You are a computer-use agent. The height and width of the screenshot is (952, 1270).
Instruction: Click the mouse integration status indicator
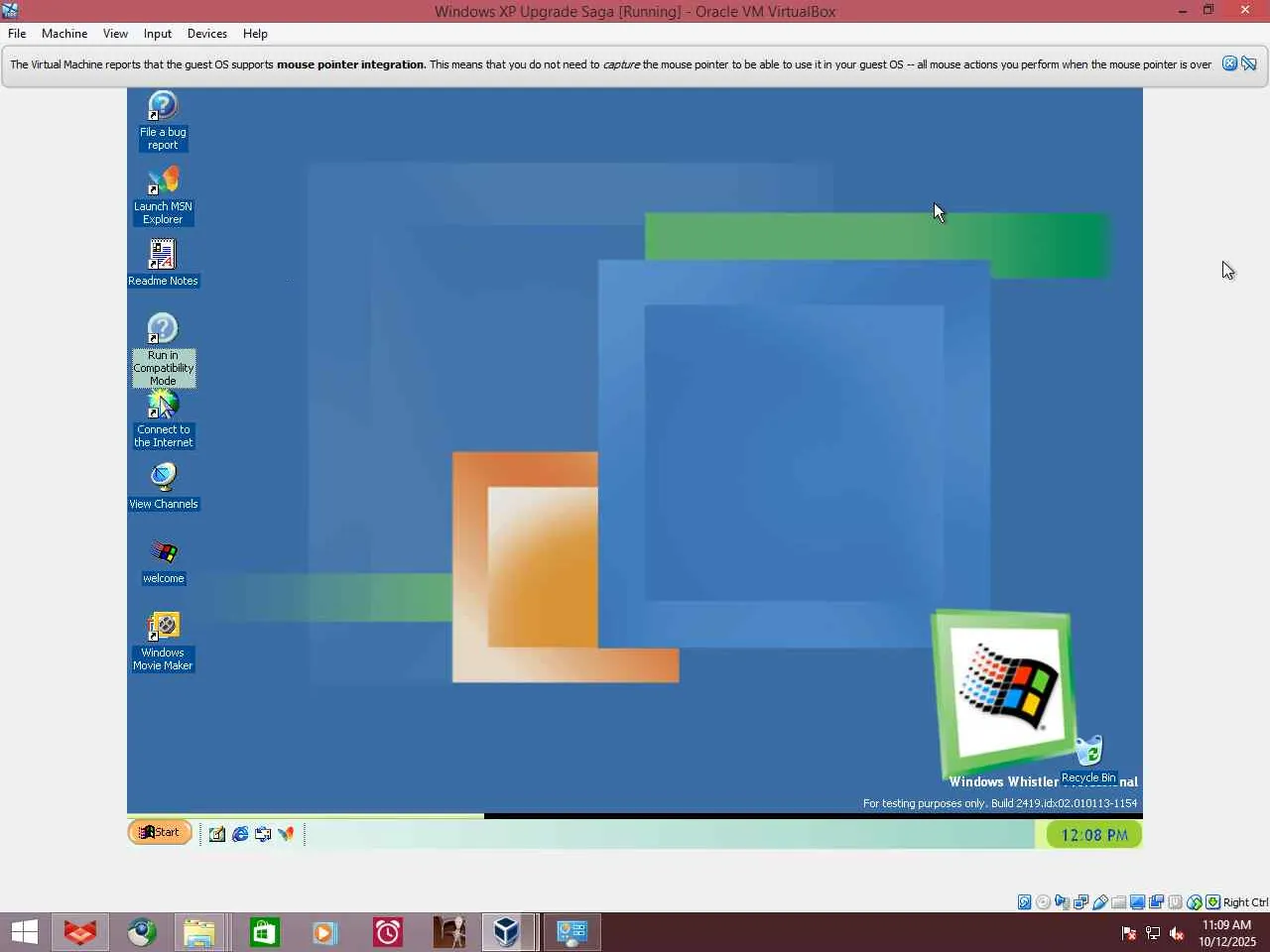click(x=1194, y=901)
